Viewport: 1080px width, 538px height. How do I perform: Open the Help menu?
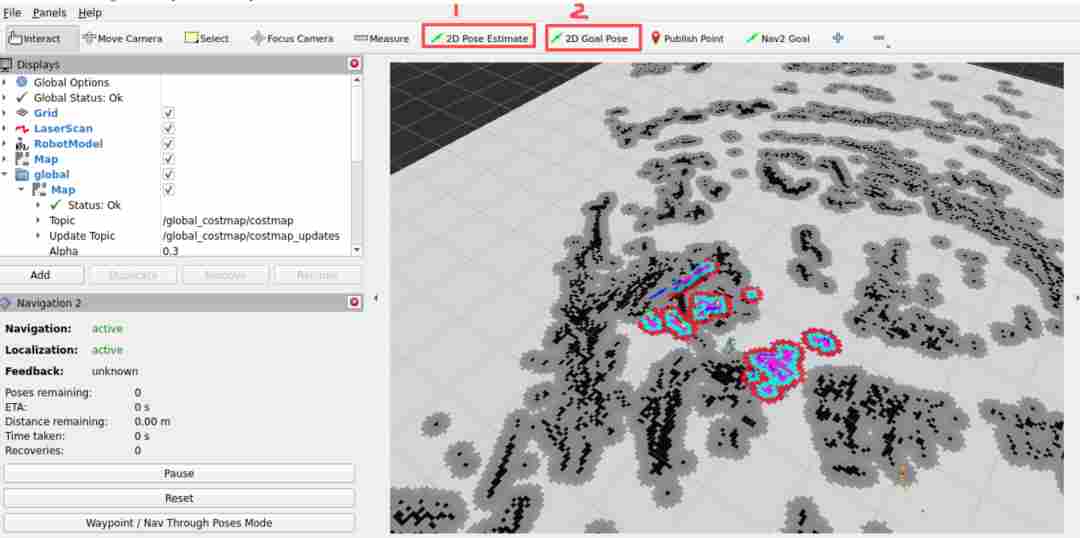(90, 12)
